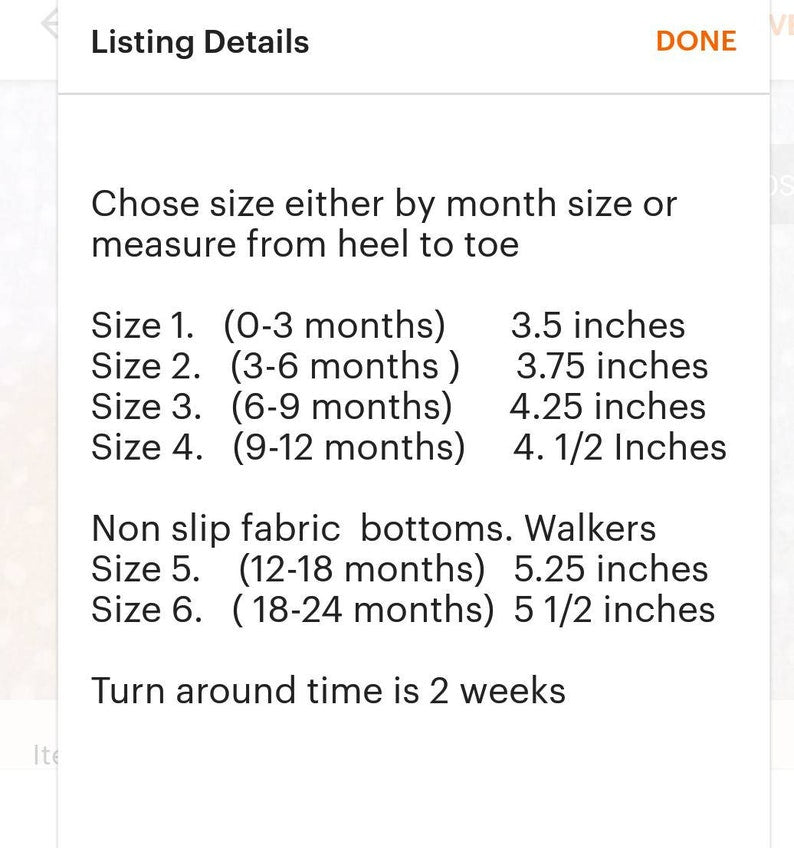This screenshot has height=848, width=794.
Task: Tap the 'measure from heel to toe' line
Action: 305,244
